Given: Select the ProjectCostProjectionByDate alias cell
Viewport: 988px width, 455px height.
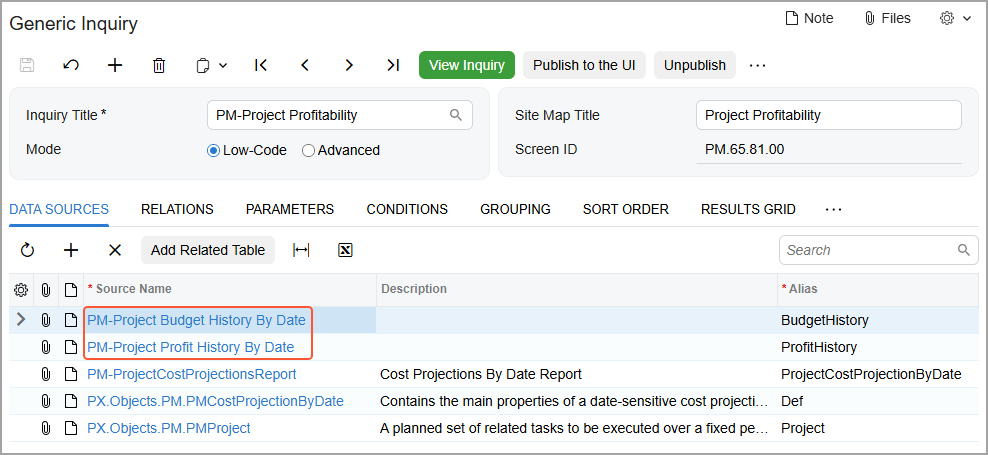Looking at the screenshot, I should (x=877, y=374).
